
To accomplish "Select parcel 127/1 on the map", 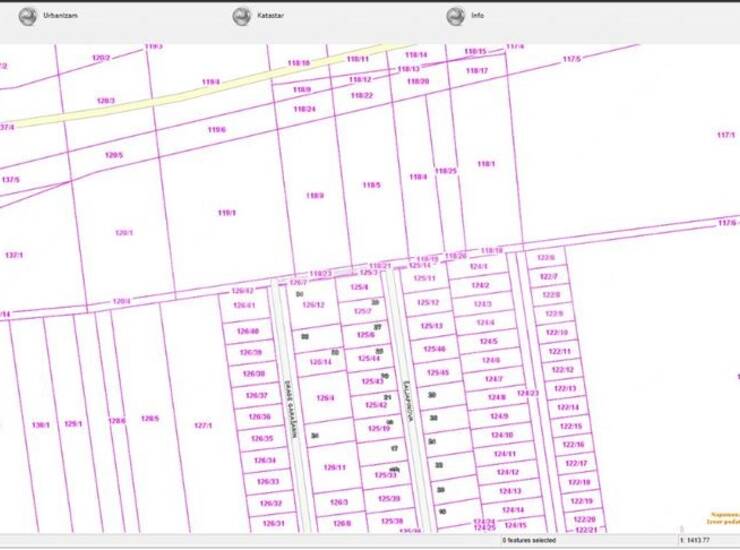I will (203, 425).
